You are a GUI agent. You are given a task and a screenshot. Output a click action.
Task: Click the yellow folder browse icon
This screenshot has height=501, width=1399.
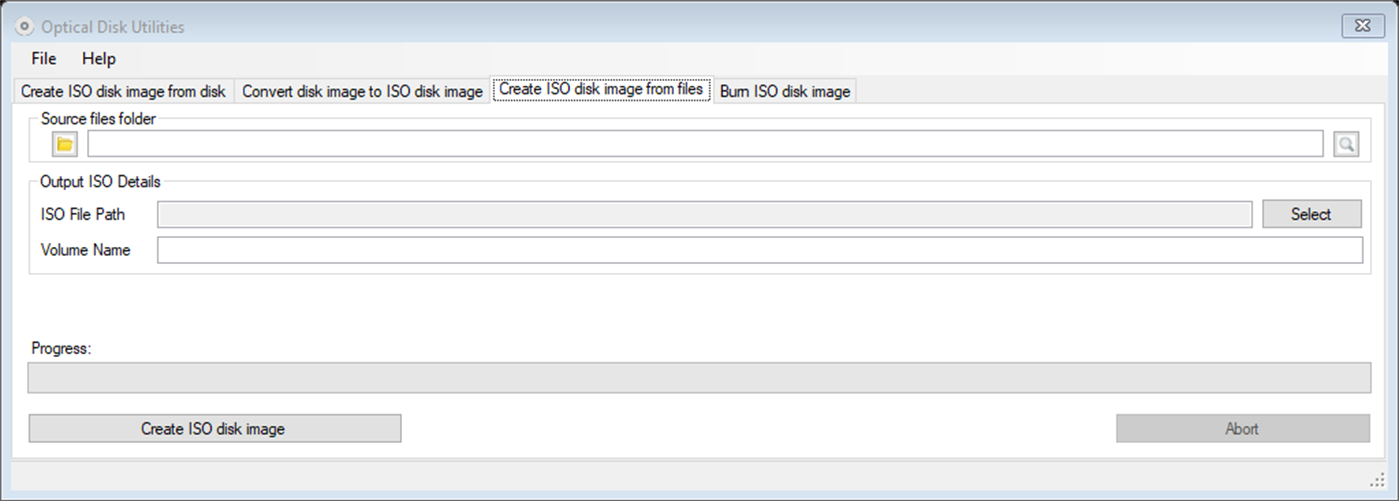(x=65, y=144)
